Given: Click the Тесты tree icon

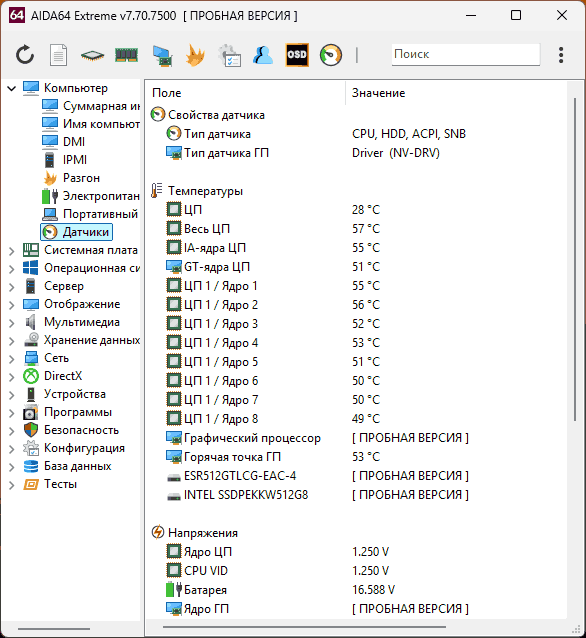Looking at the screenshot, I should pyautogui.click(x=31, y=484).
